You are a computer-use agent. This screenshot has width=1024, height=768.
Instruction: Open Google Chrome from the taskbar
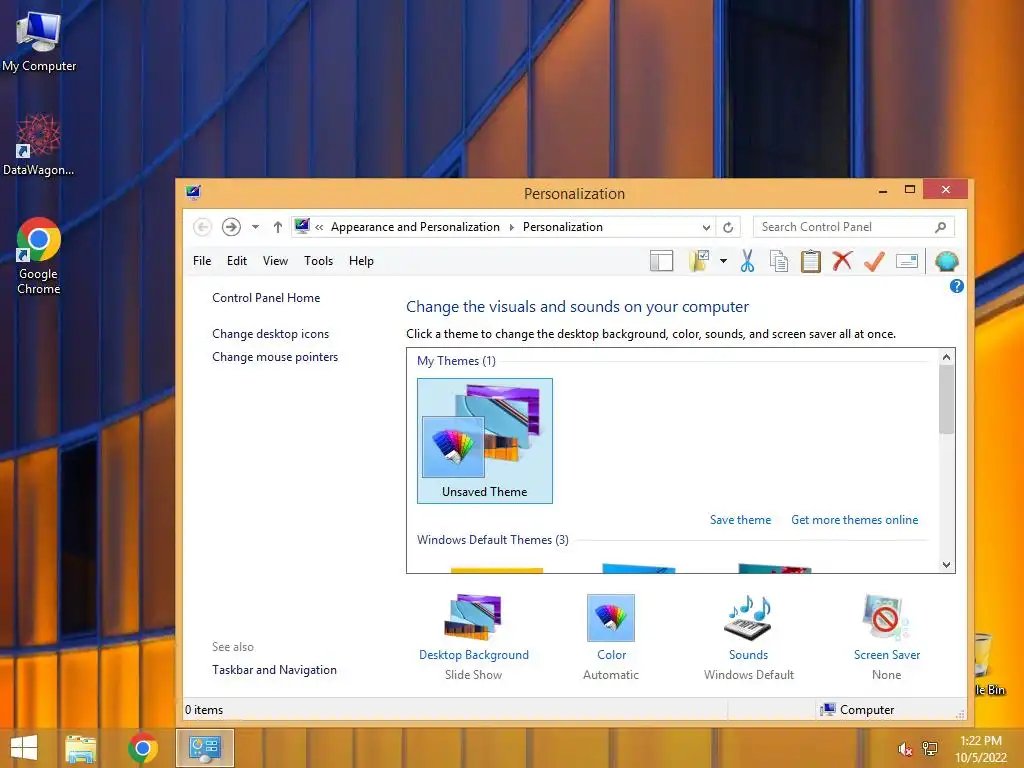tap(143, 748)
